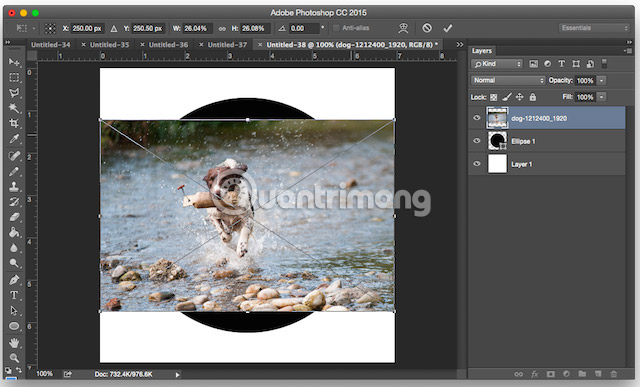Select the Dodge tool
Viewport: 640px width, 387px height.
[x=14, y=263]
